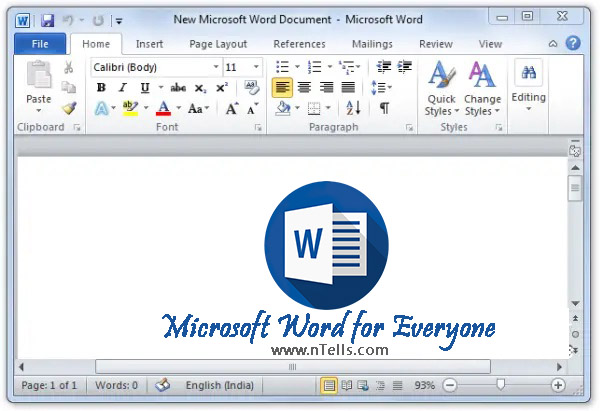Click the Redo/Repeat icon in title bar
Screen dimensions: 600x411
point(98,20)
